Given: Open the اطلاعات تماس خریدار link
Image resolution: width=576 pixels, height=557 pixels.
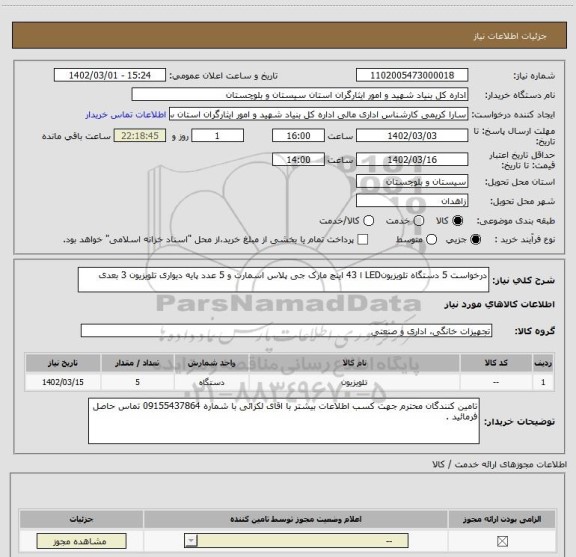Looking at the screenshot, I should coord(126,115).
